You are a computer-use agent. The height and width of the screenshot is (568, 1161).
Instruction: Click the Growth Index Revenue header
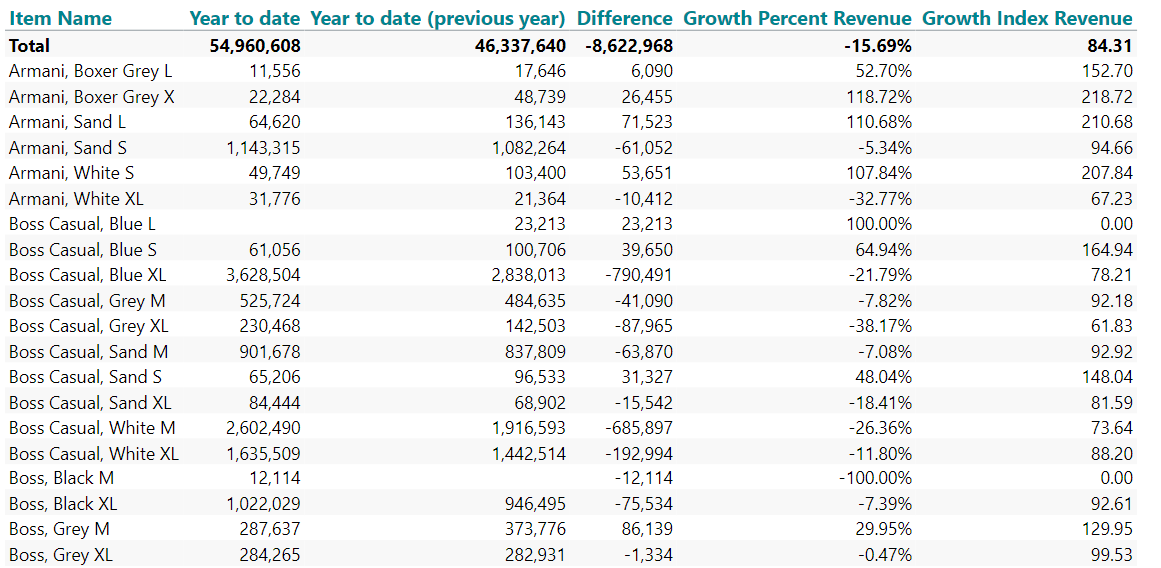pyautogui.click(x=1028, y=18)
